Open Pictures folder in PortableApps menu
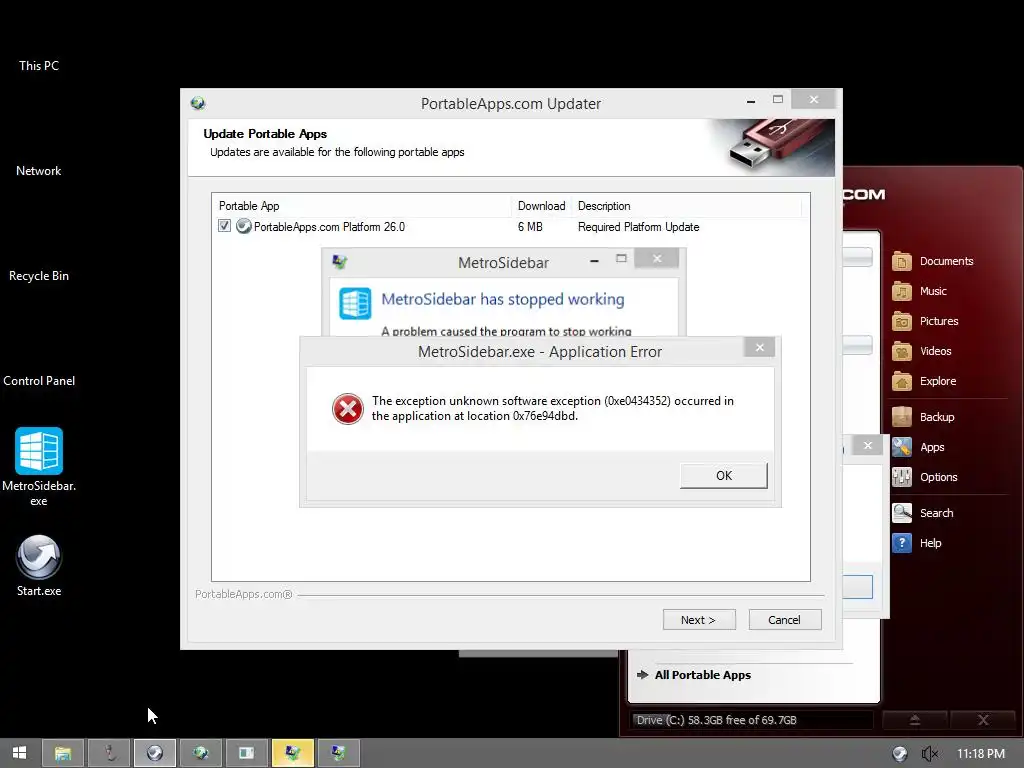The width and height of the screenshot is (1024, 768). (x=925, y=321)
